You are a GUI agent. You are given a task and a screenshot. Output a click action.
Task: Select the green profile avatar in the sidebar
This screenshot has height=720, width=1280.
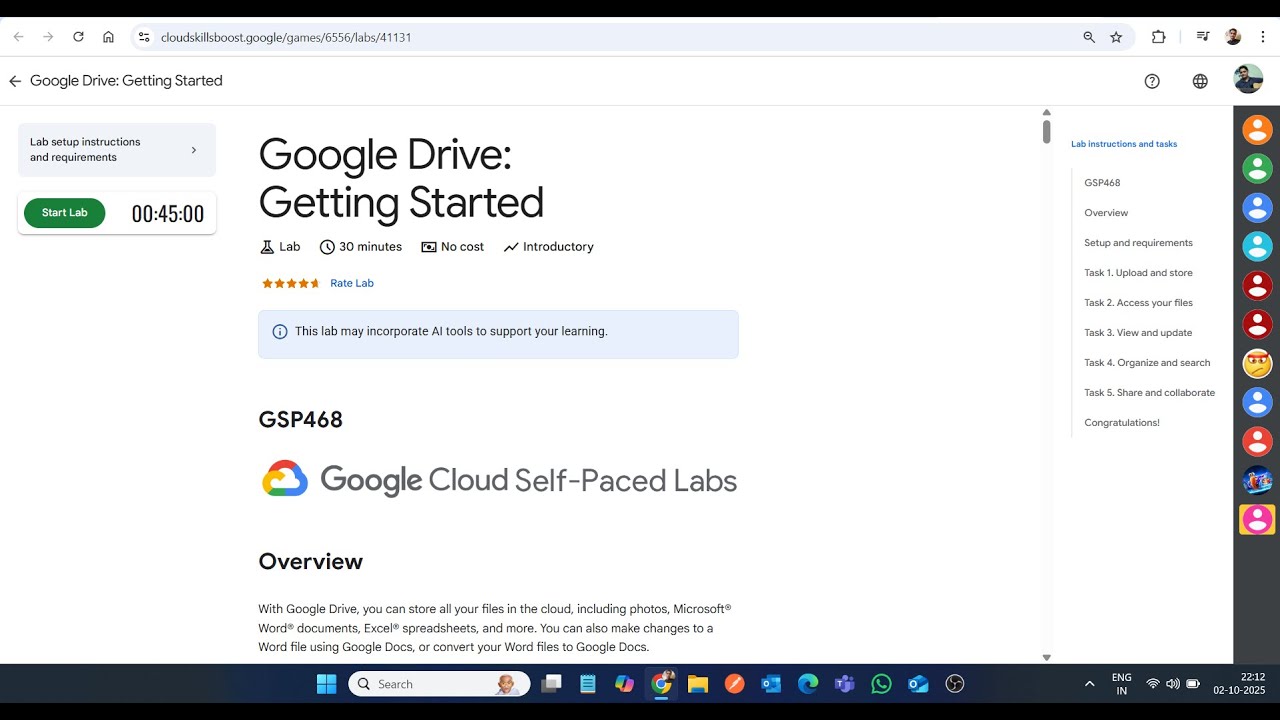click(x=1257, y=168)
